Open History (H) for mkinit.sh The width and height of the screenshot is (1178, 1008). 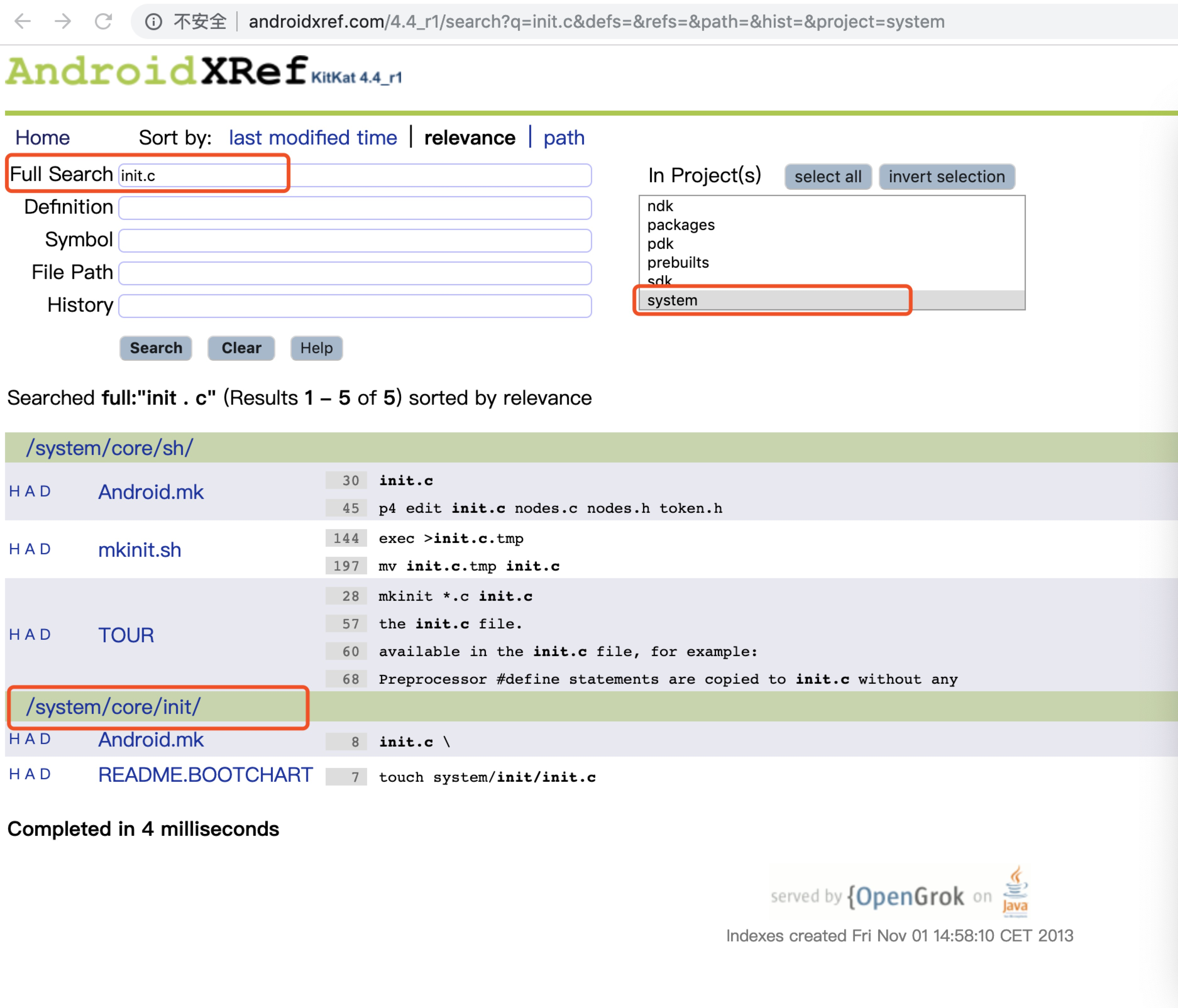[x=14, y=549]
